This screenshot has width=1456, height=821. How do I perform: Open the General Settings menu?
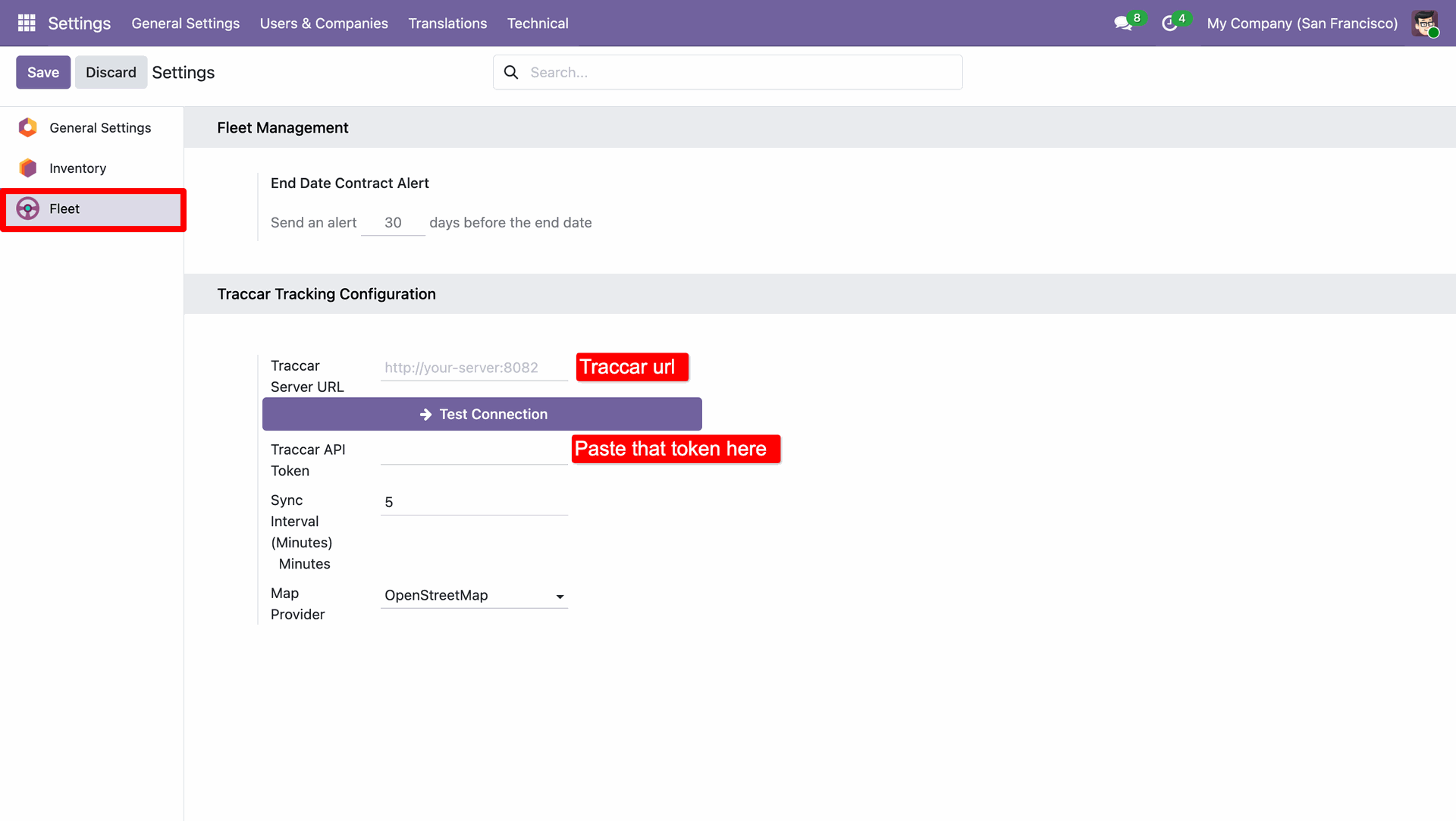click(186, 24)
